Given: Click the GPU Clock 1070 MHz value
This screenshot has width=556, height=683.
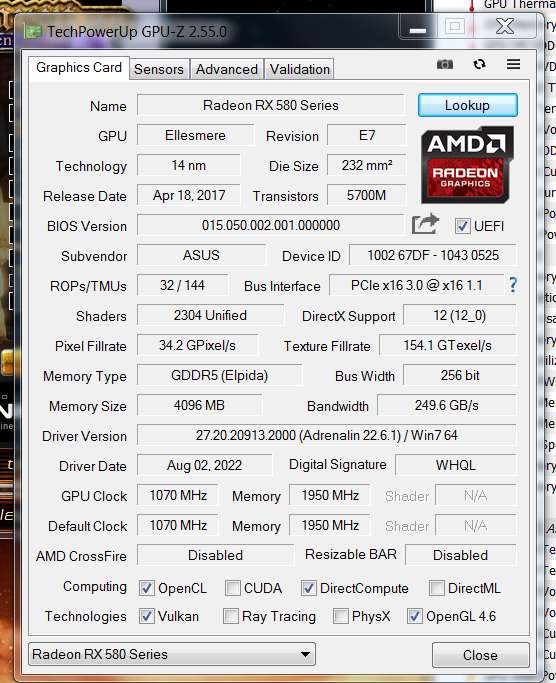Looking at the screenshot, I should [x=178, y=495].
